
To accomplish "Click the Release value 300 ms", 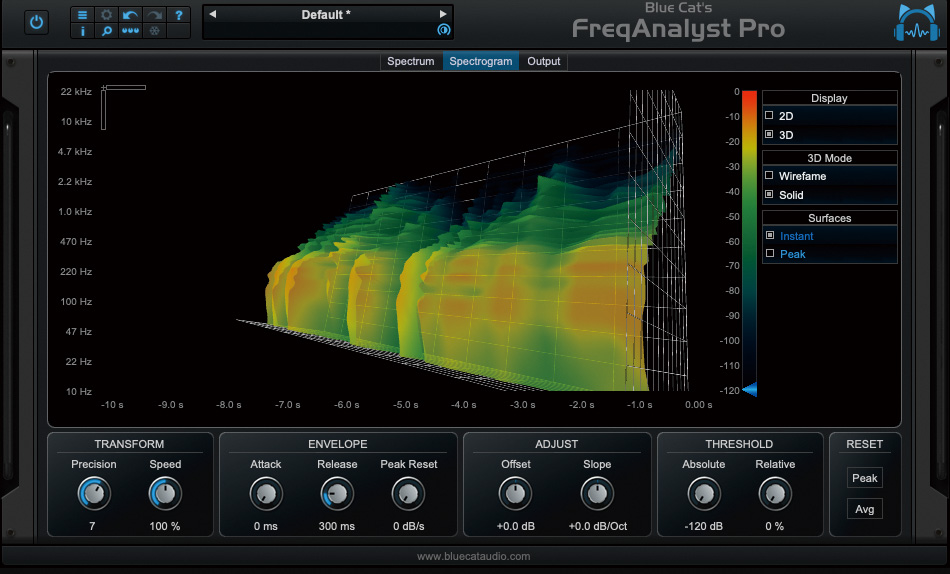I will [x=337, y=526].
